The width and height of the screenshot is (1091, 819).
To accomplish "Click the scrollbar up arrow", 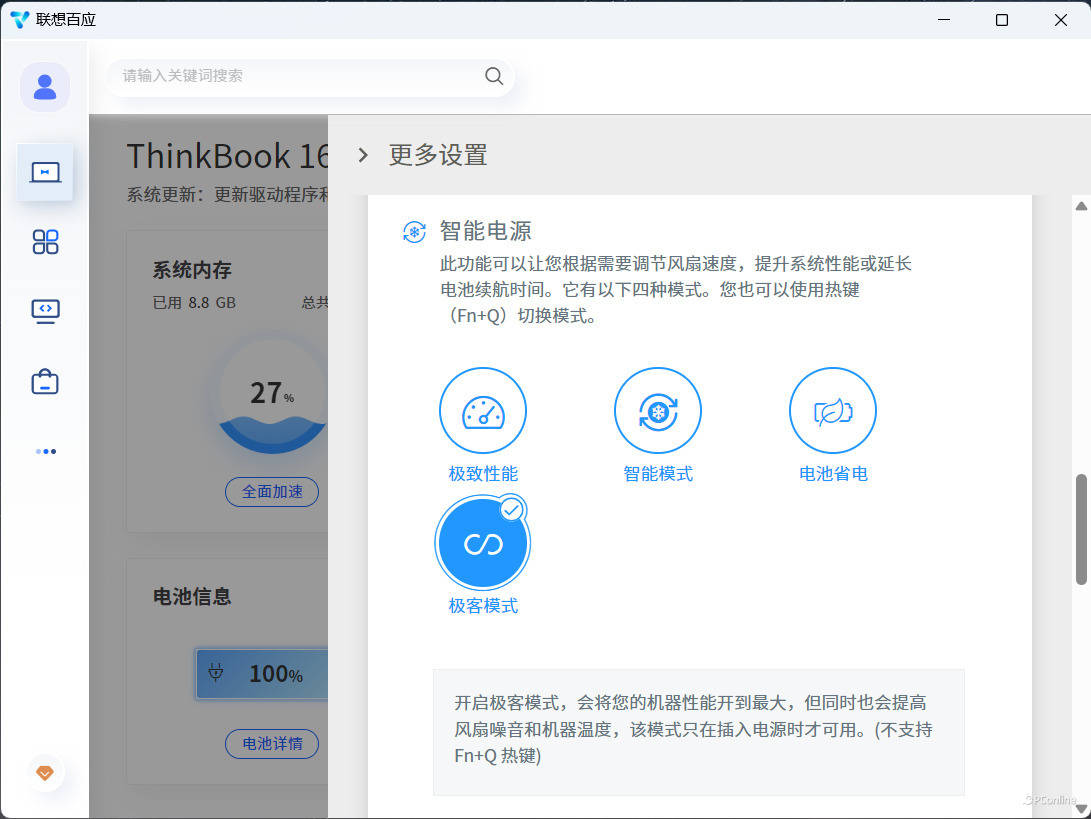I will 1080,205.
